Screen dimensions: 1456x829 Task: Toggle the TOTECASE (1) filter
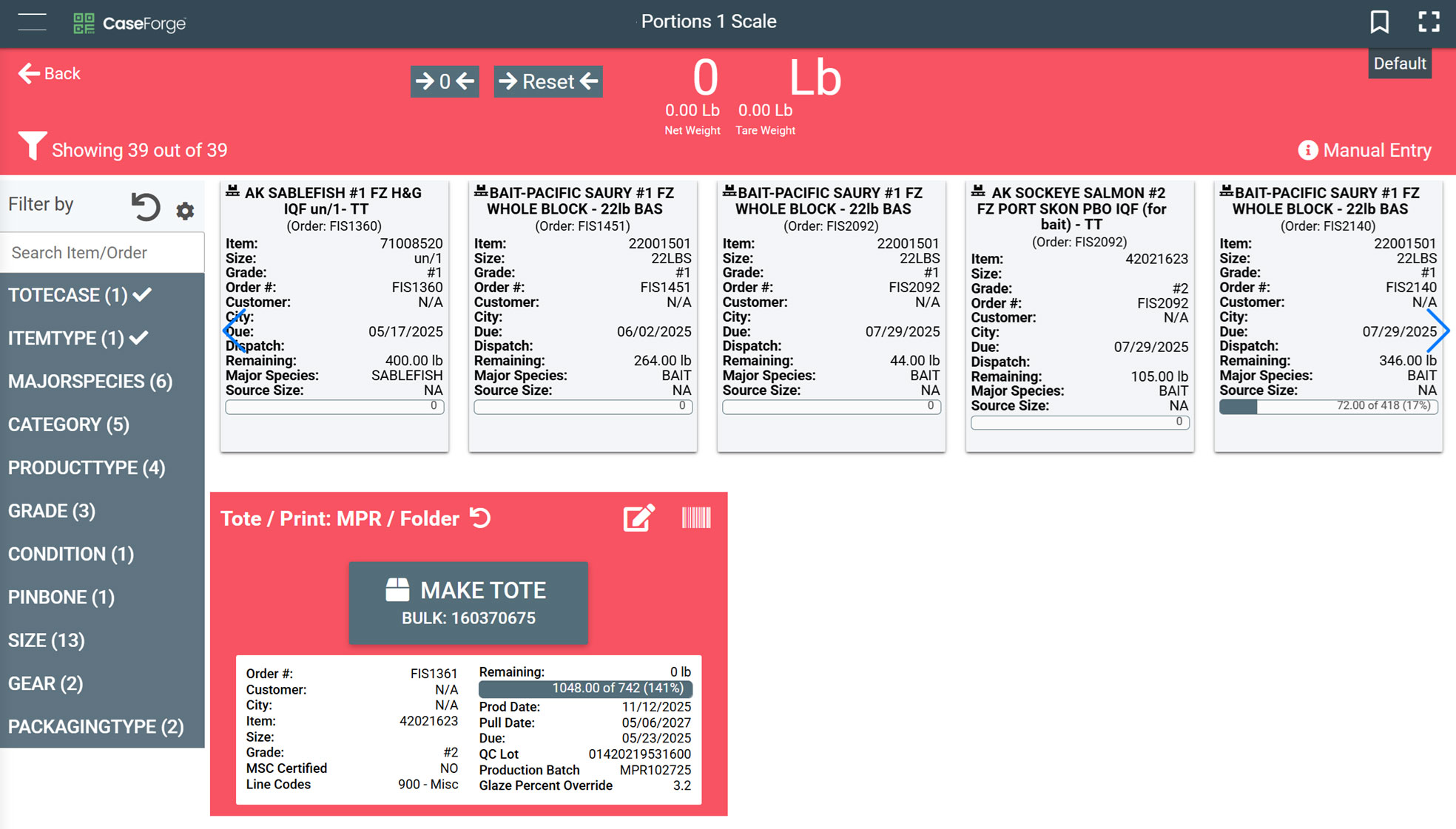80,295
